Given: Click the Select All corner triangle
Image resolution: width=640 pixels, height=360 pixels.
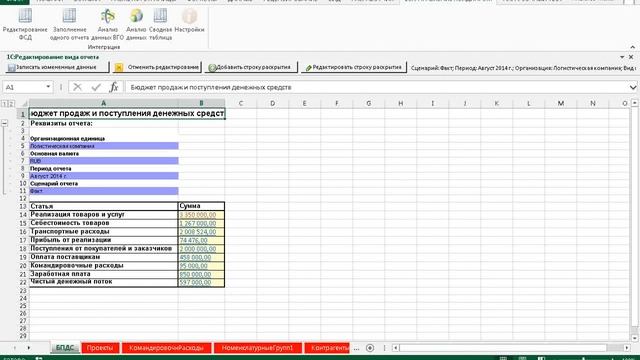Looking at the screenshot, I should pyautogui.click(x=23, y=104).
